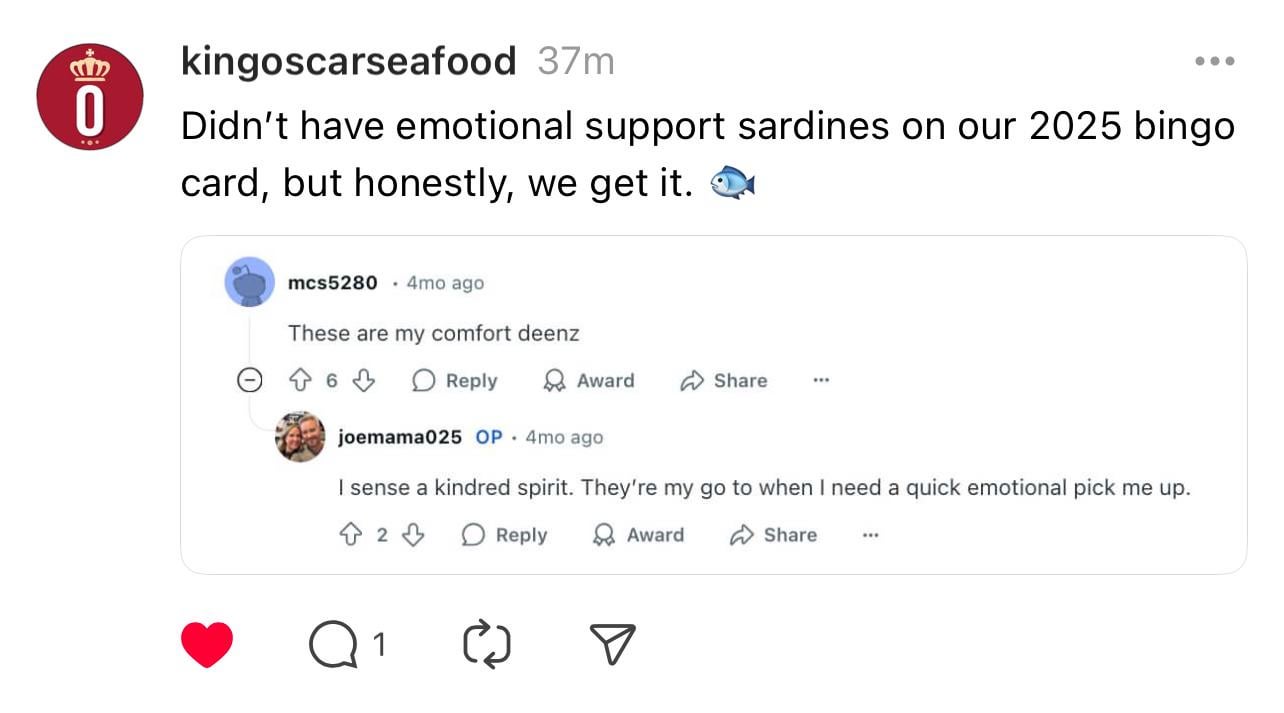Open more options on mcs5280's comment
This screenshot has width=1284, height=713.
coord(821,380)
